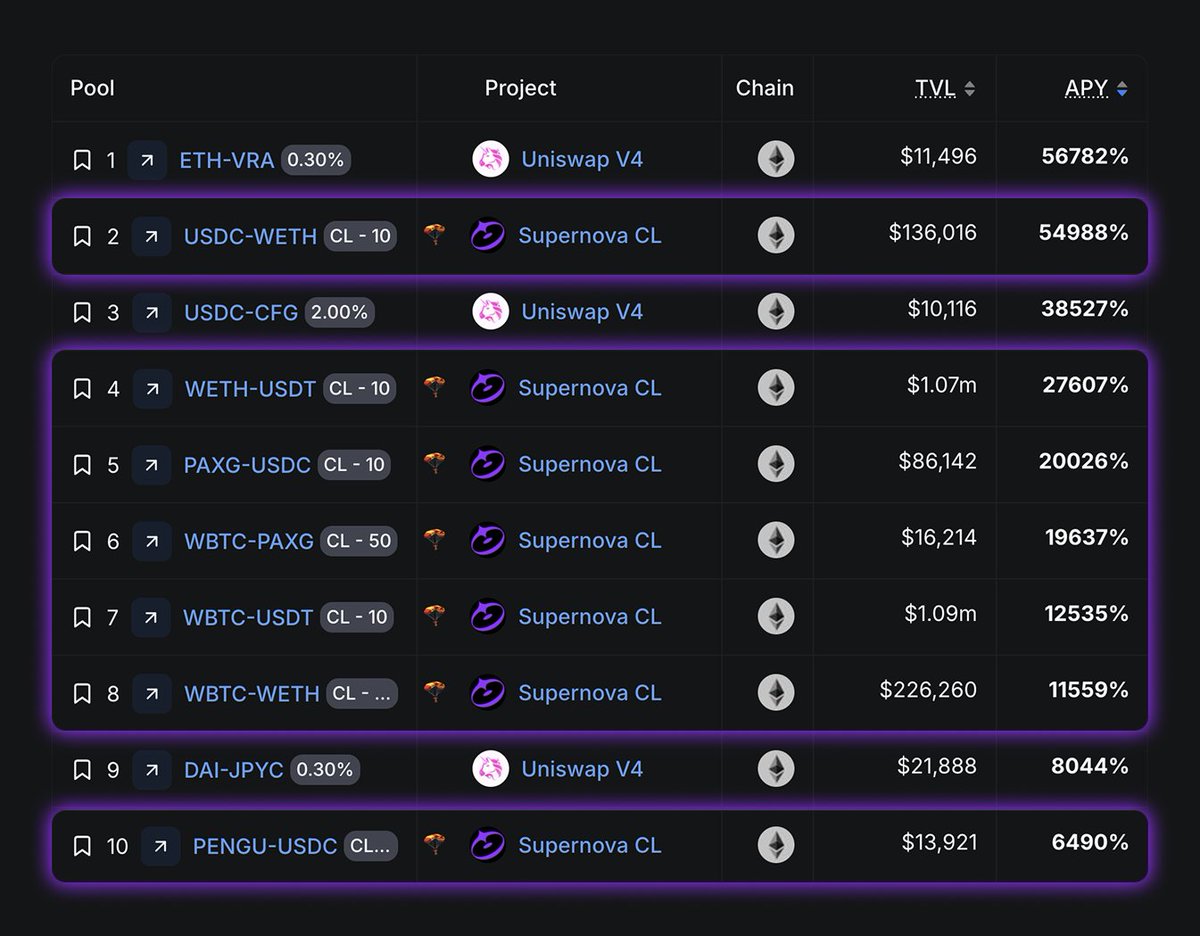The image size is (1200, 936).
Task: Open Supernova CL project link in PENGU-USDC row
Action: coord(590,845)
